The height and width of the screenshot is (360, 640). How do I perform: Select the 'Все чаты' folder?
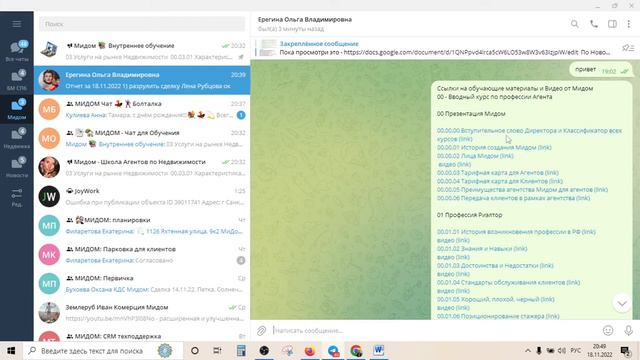(x=17, y=51)
